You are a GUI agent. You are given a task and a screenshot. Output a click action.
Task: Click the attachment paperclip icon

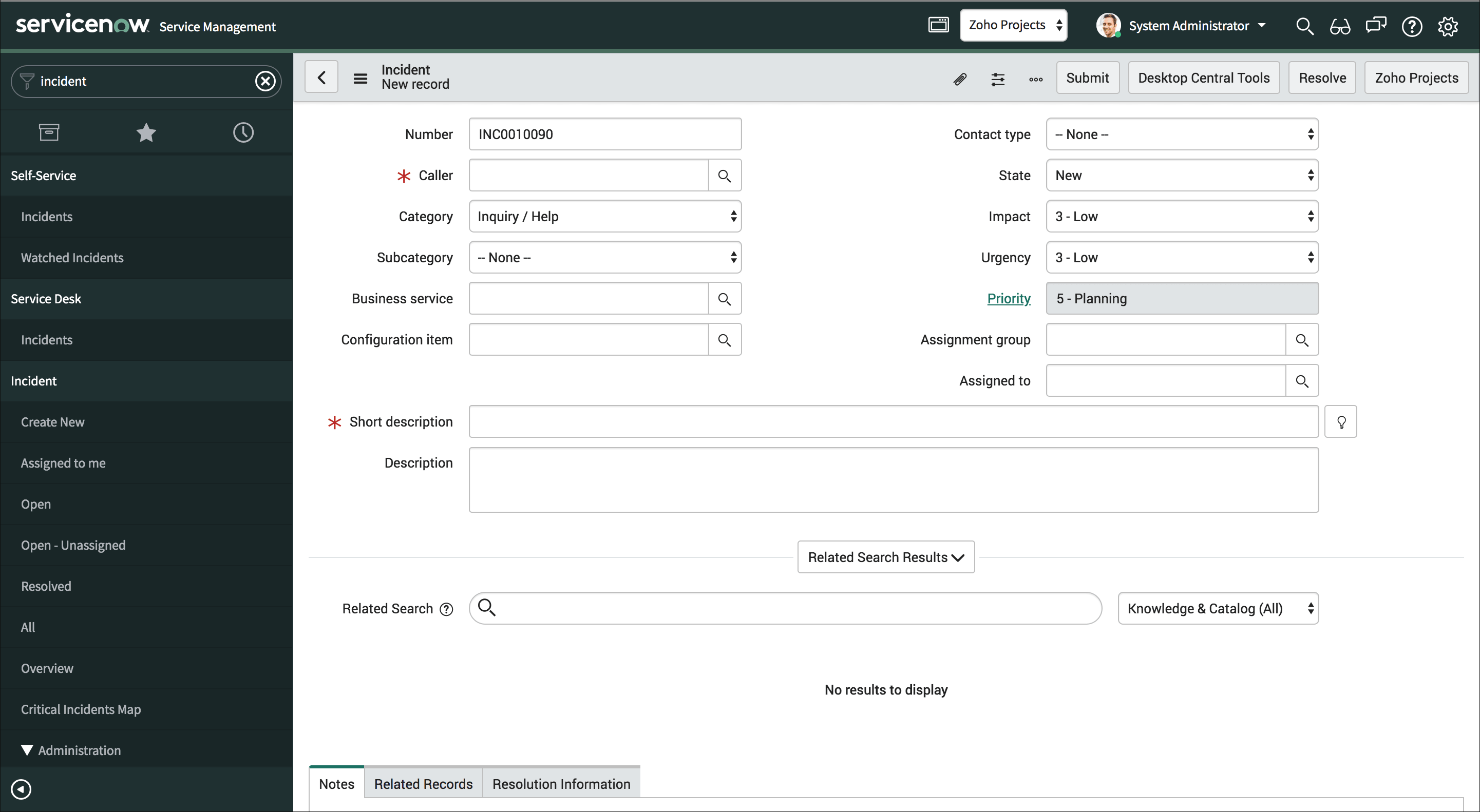[x=959, y=79]
